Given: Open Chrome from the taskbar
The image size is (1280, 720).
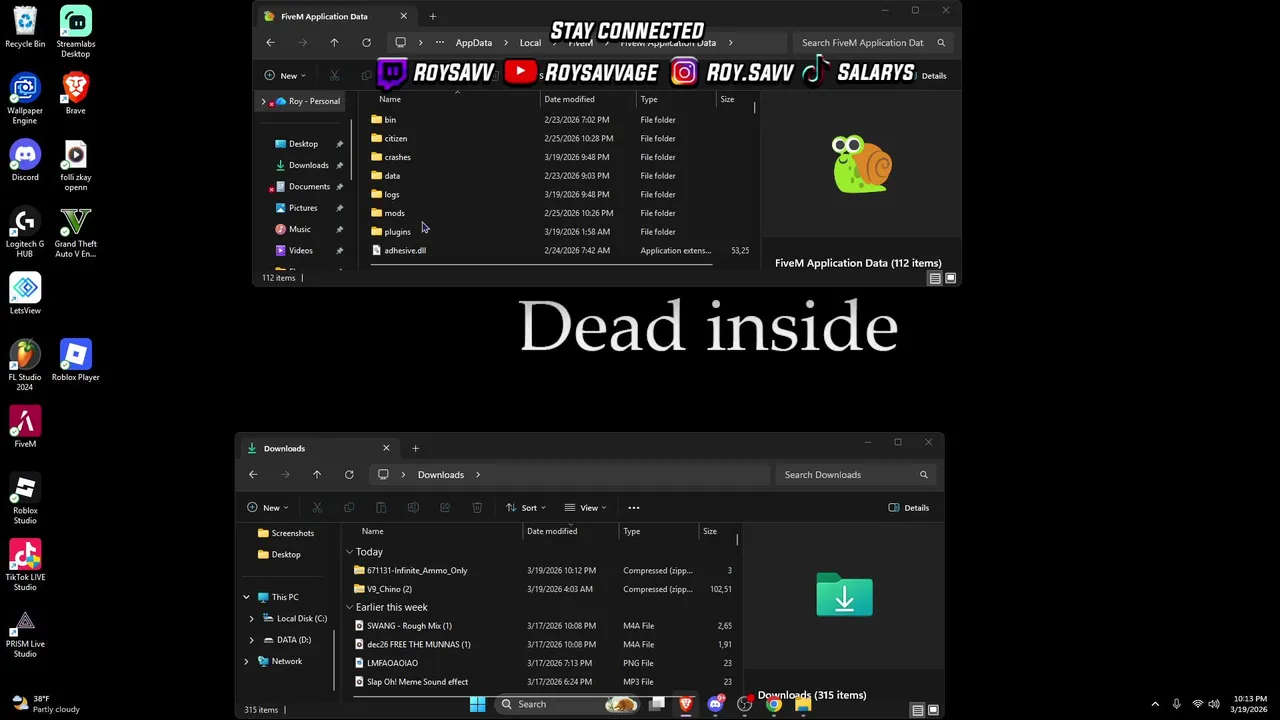Looking at the screenshot, I should tap(773, 704).
